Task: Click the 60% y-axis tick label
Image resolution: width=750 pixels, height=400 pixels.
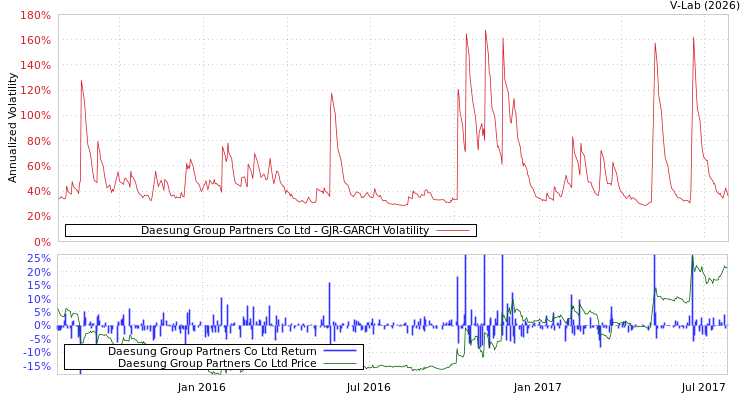Action: coord(38,166)
